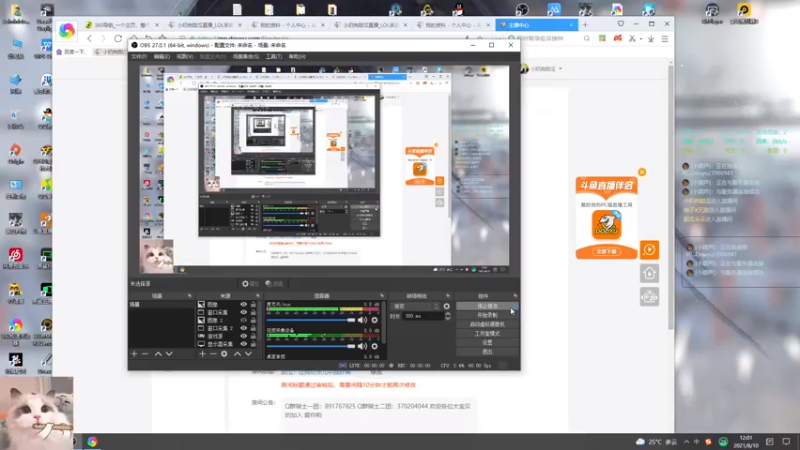Close the 斗鱼直播伴侣 ad with orange X

[x=642, y=172]
